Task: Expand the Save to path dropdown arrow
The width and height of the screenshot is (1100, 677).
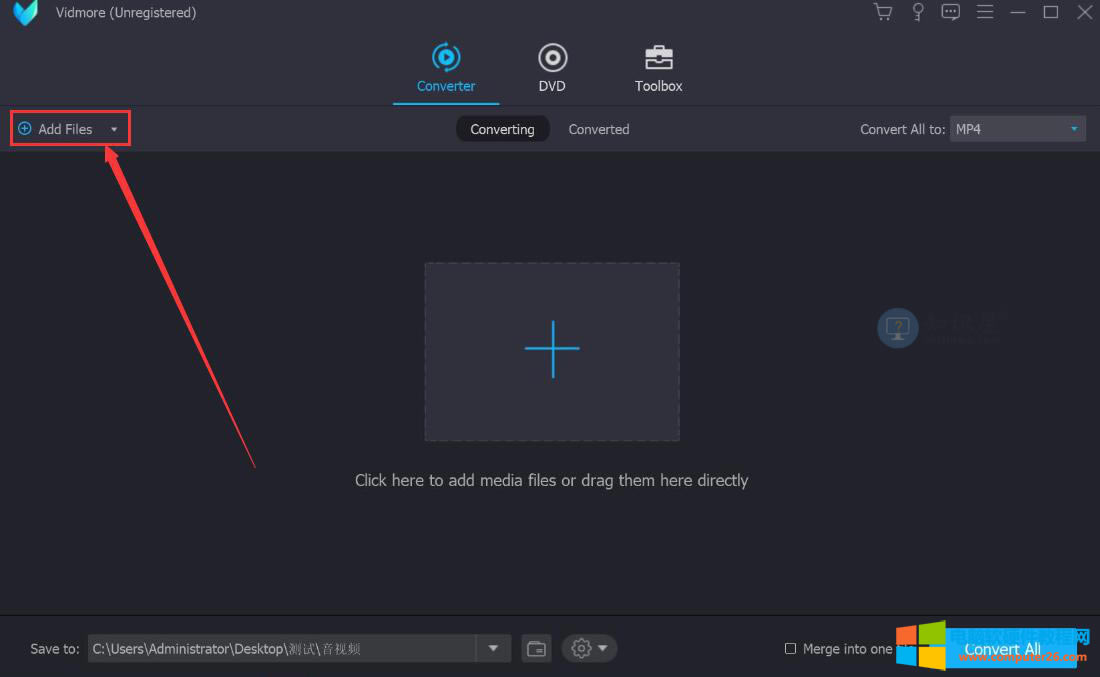Action: coord(493,648)
